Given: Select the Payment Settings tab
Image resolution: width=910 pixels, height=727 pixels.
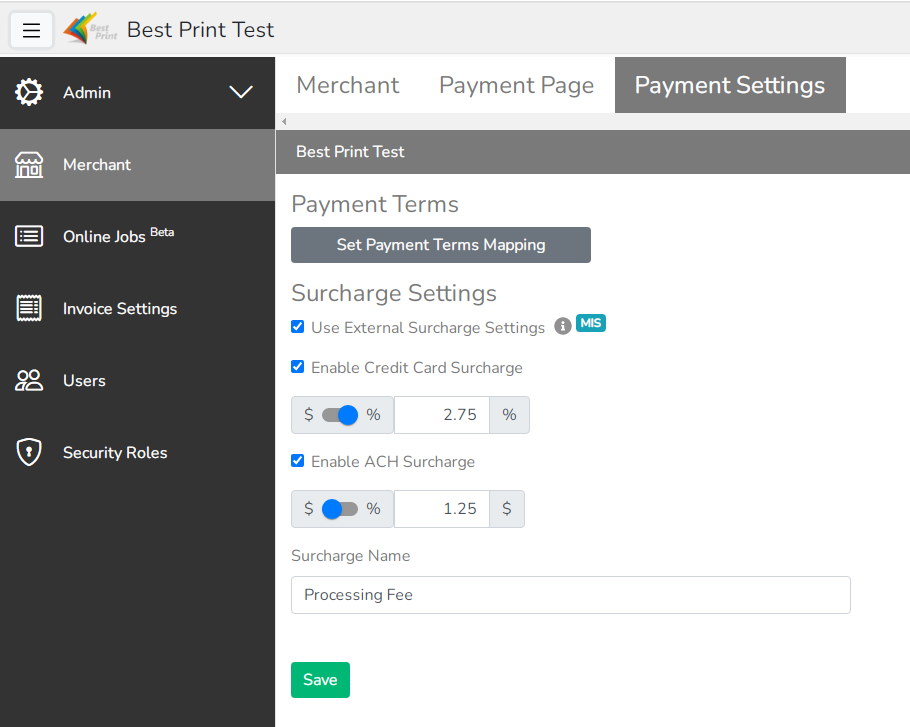Looking at the screenshot, I should pyautogui.click(x=730, y=85).
